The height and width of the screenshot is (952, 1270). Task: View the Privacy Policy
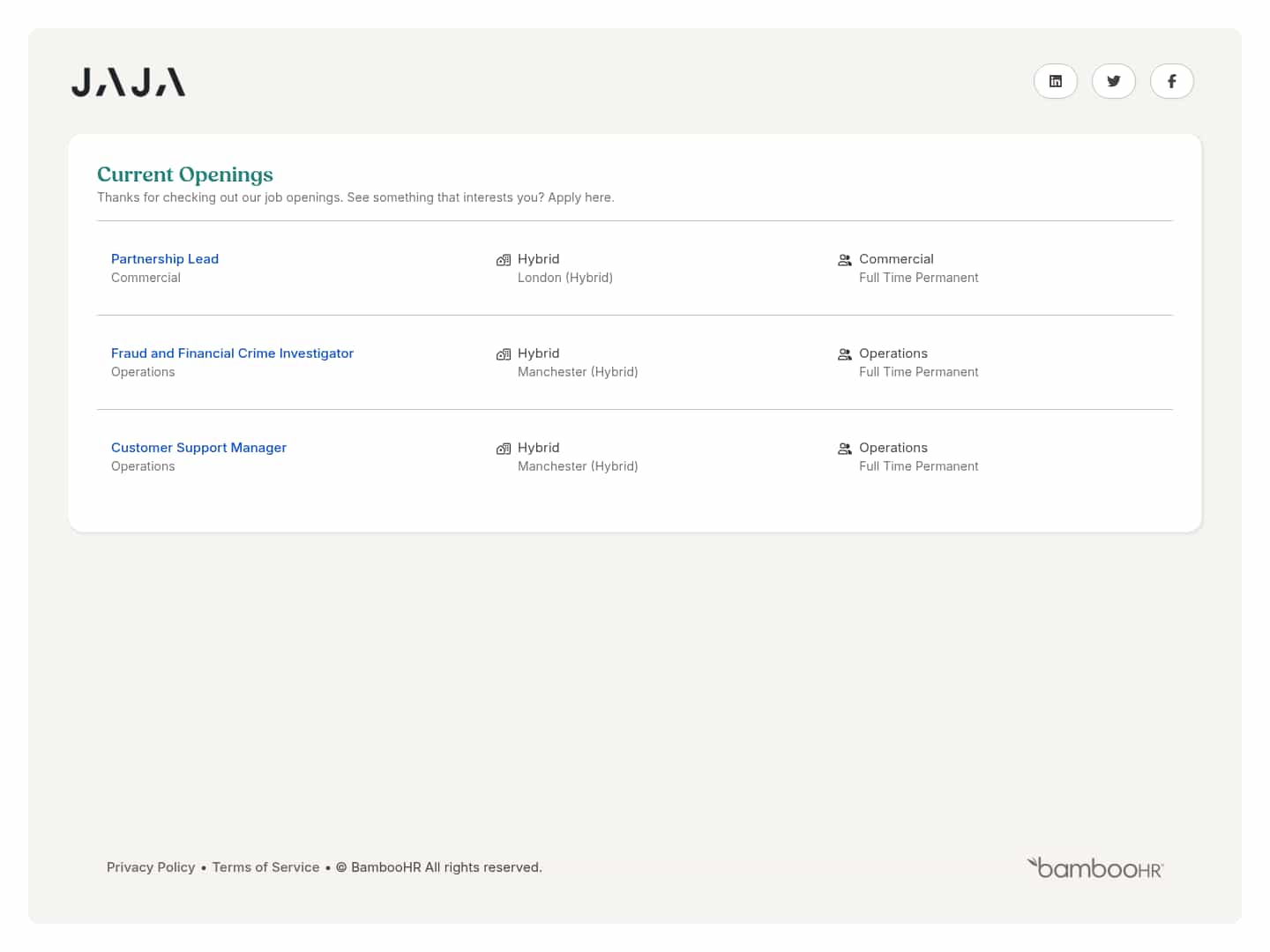pyautogui.click(x=151, y=867)
